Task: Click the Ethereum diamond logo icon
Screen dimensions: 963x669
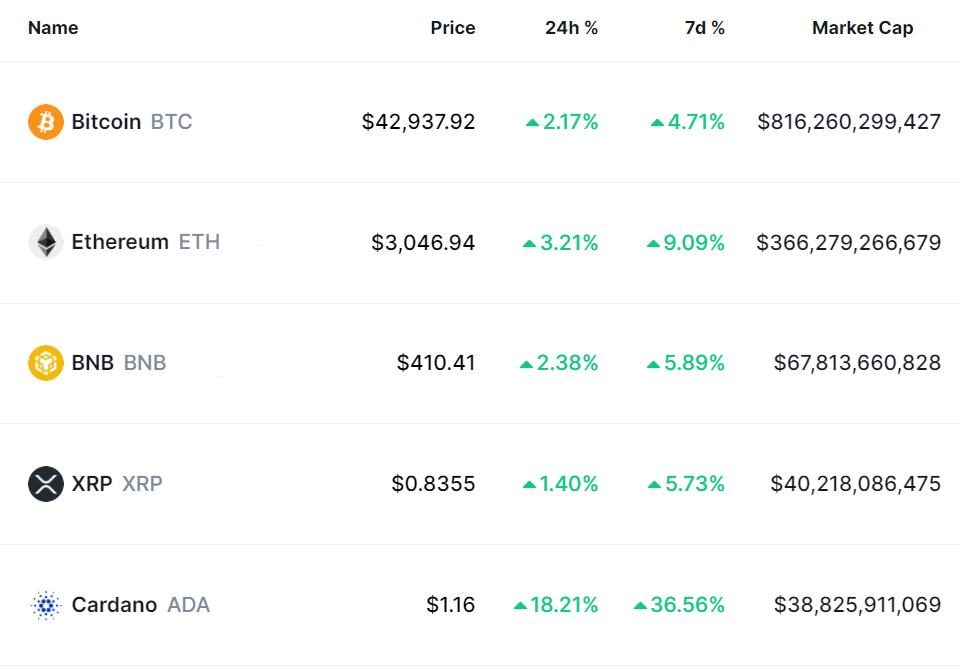Action: [46, 242]
